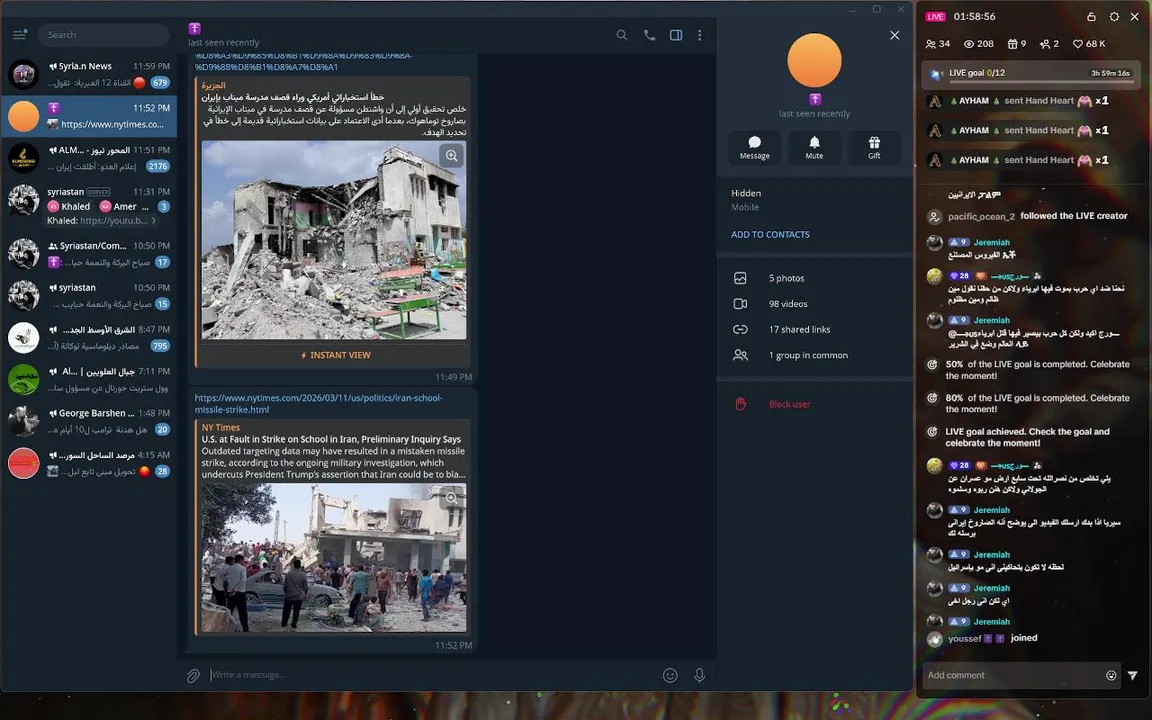Click the LIVE badge in stream panel
1152x720 pixels.
click(935, 16)
